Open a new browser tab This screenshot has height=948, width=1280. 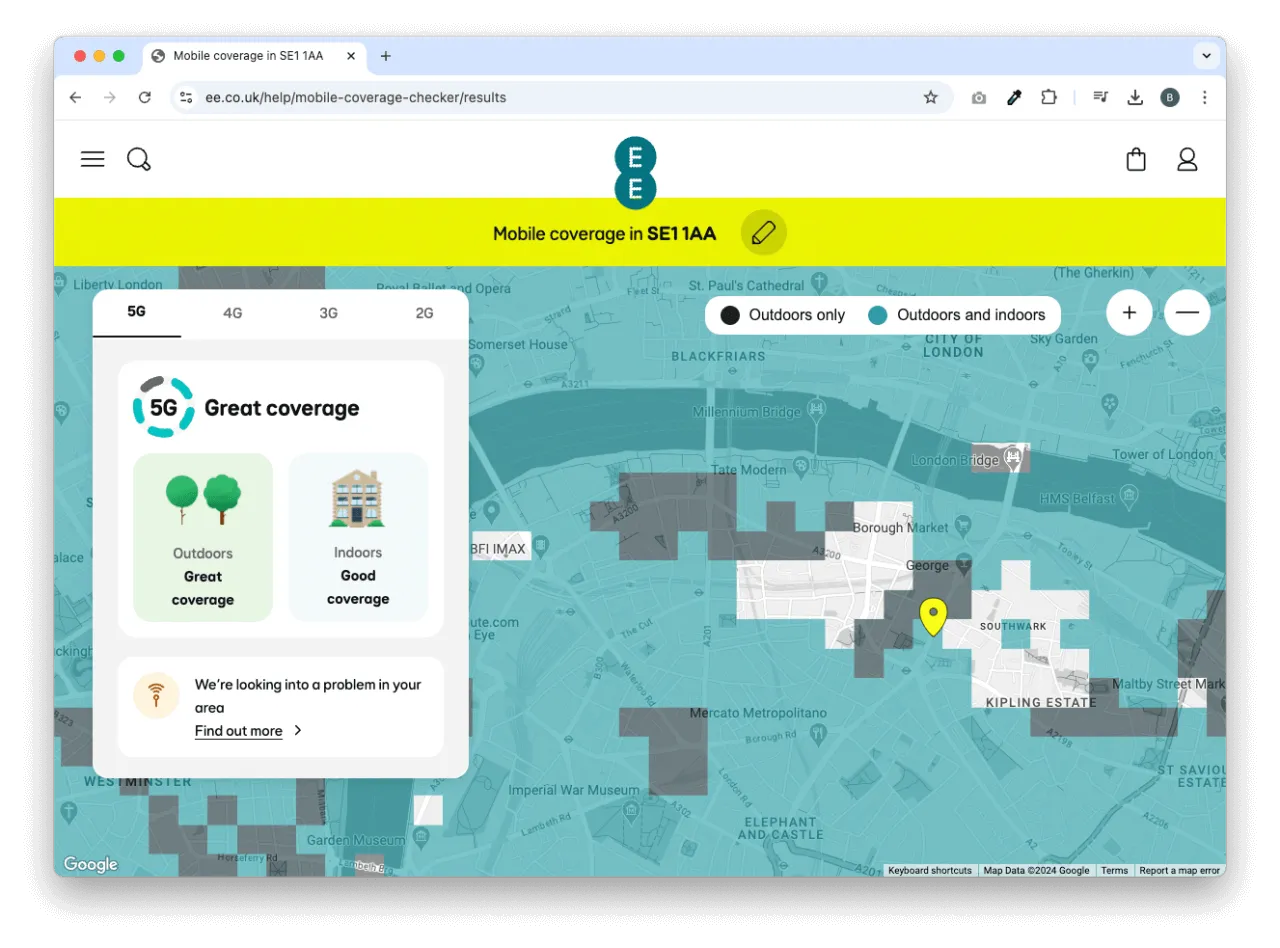pos(386,56)
